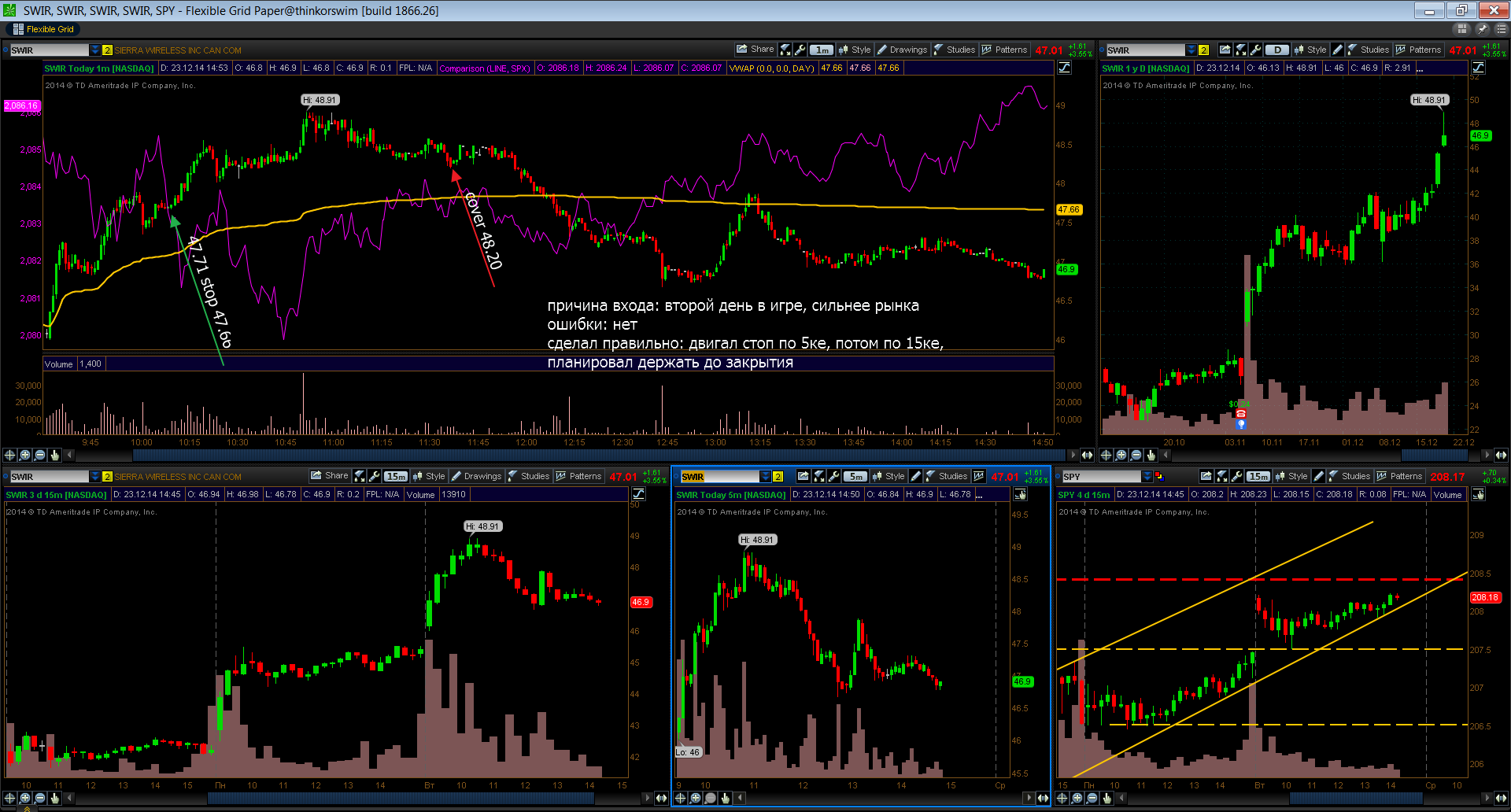The height and width of the screenshot is (812, 1511).
Task: Click yellow link number 2 on 1m chart
Action: [108, 50]
